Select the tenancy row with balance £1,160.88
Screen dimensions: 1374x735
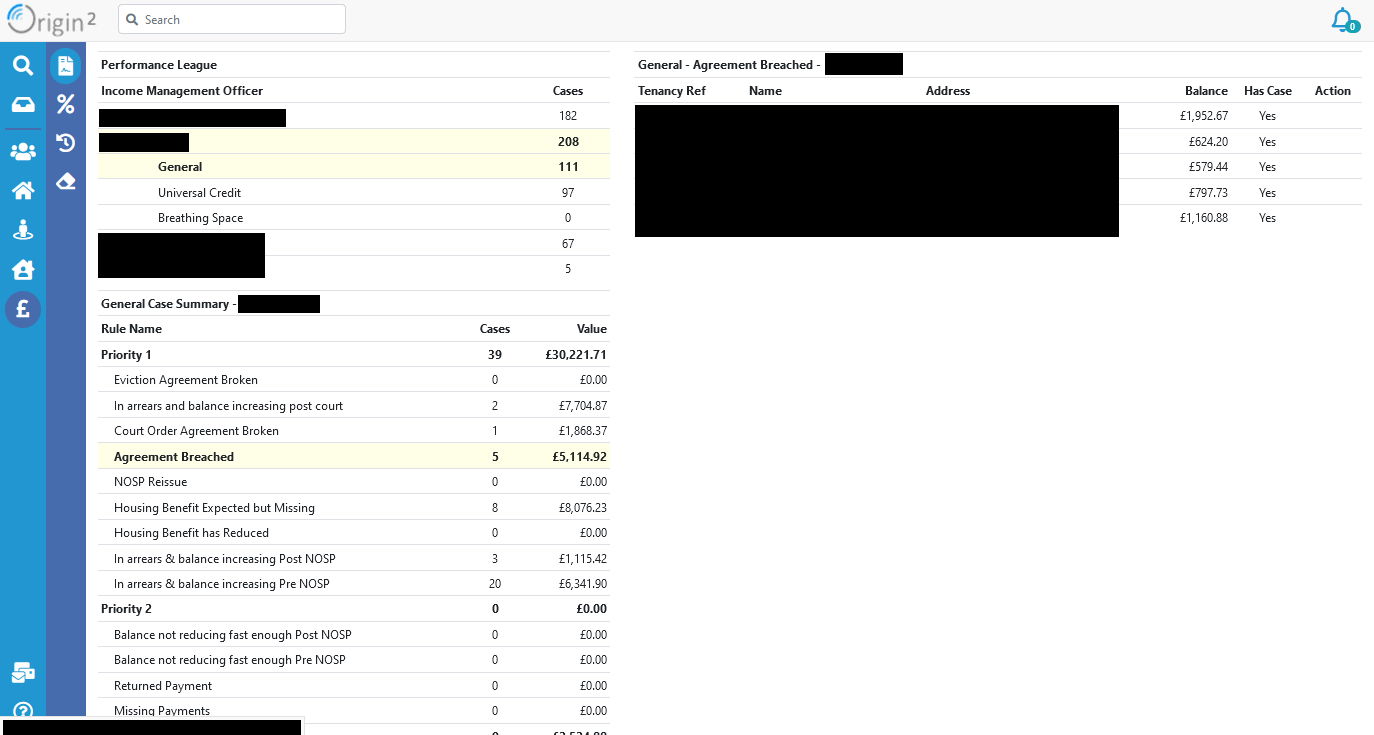998,218
